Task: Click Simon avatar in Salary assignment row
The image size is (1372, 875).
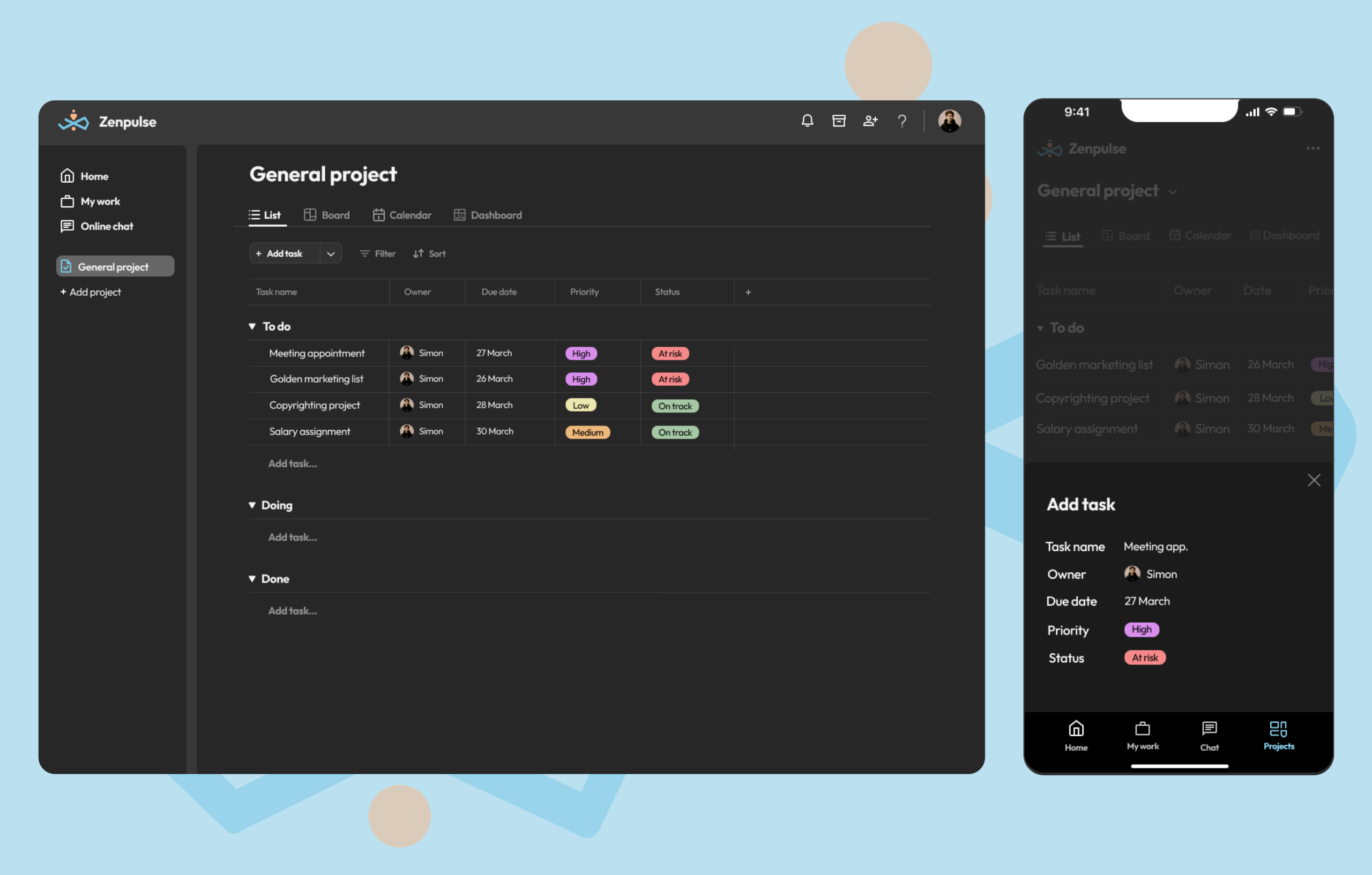Action: click(407, 431)
